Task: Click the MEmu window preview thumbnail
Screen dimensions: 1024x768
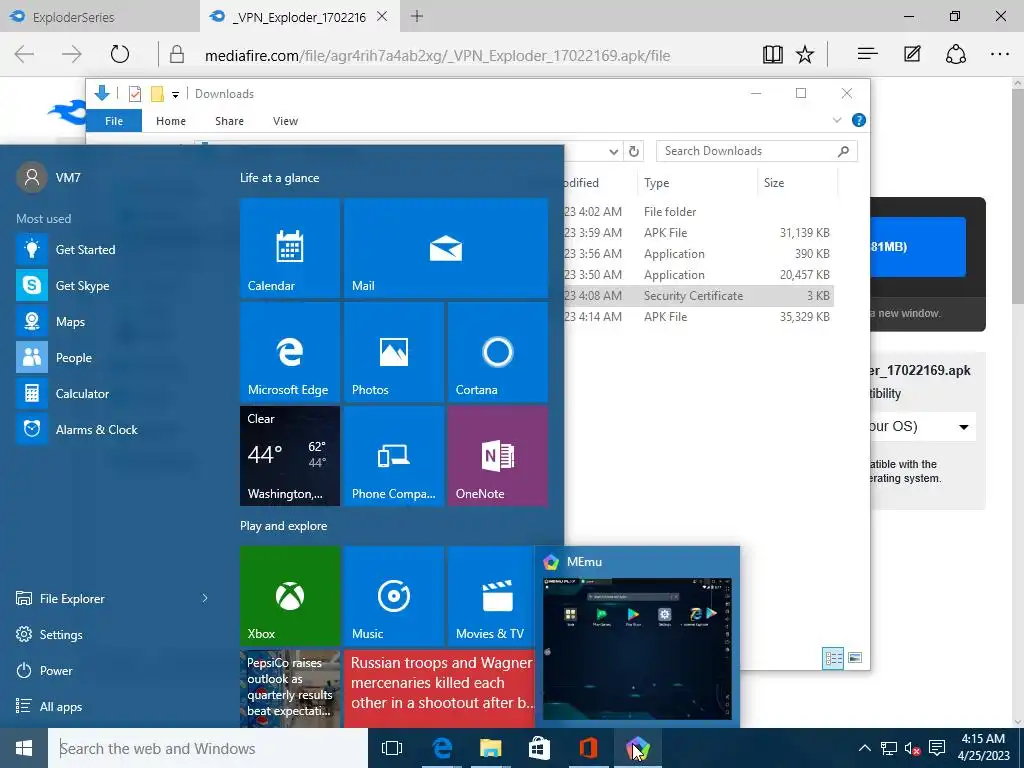Action: tap(637, 648)
